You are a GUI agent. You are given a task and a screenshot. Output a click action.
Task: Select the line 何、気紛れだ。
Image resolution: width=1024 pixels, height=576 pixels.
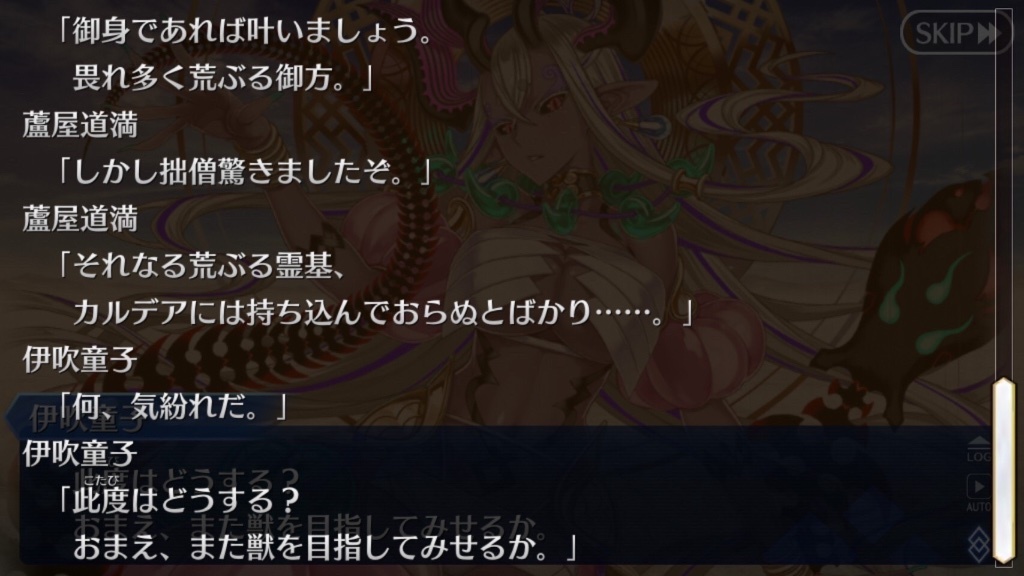[x=172, y=407]
